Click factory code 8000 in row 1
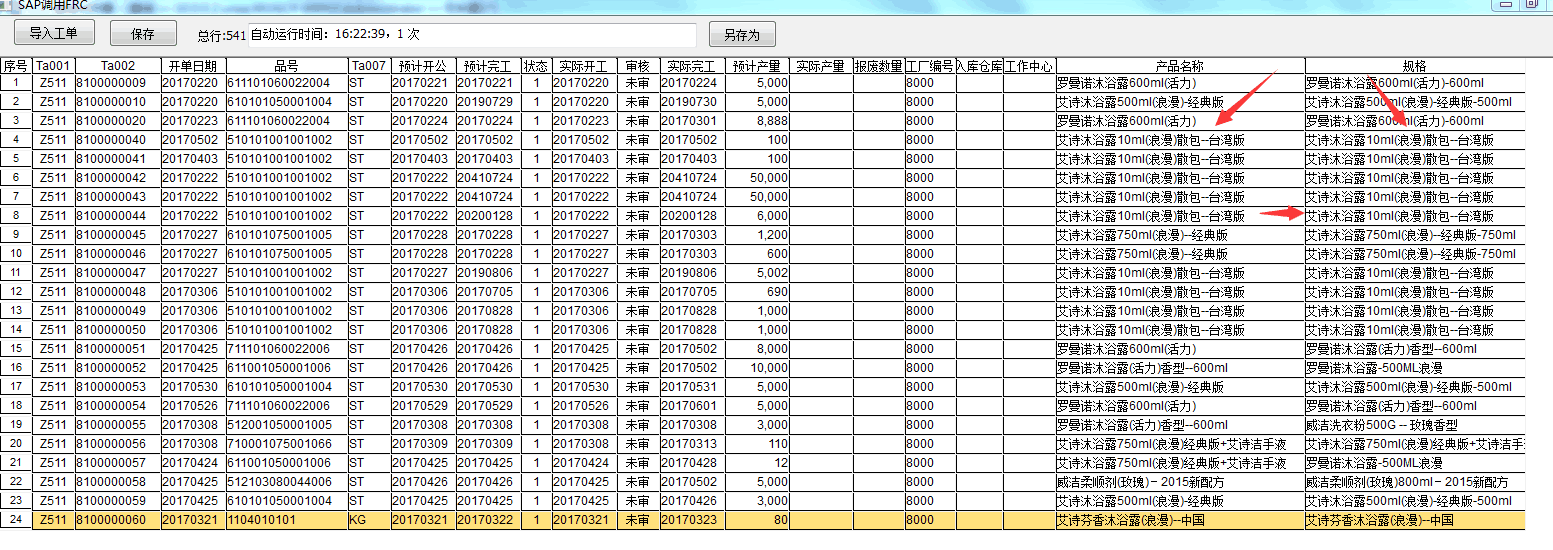The width and height of the screenshot is (1553, 550). 931,83
